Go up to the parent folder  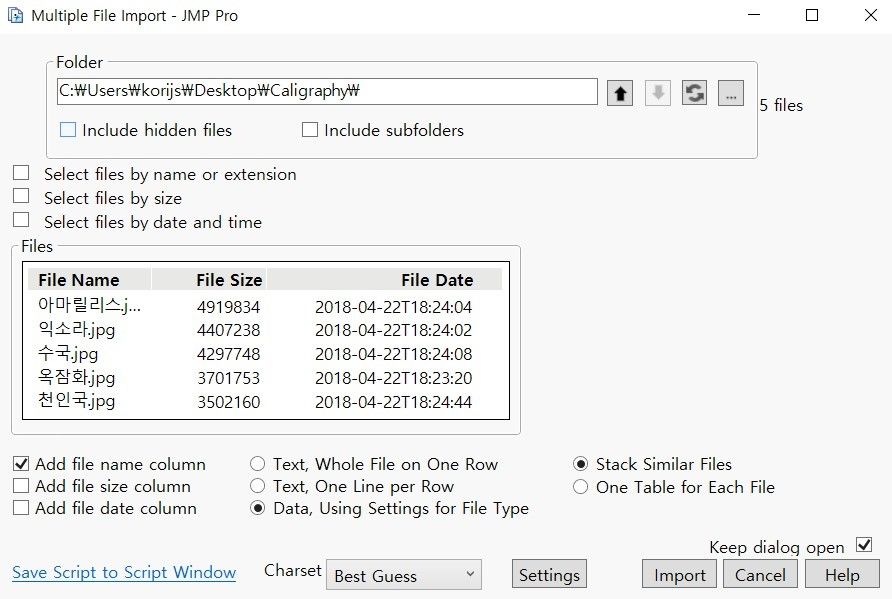coord(620,93)
